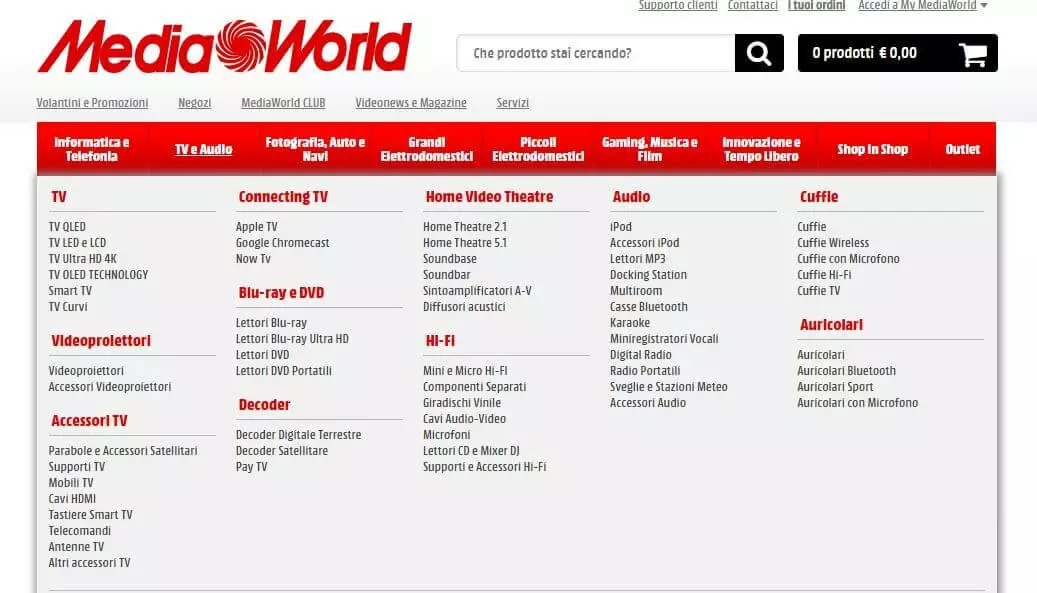View I tuoi ordini
This screenshot has width=1037, height=593.
816,5
